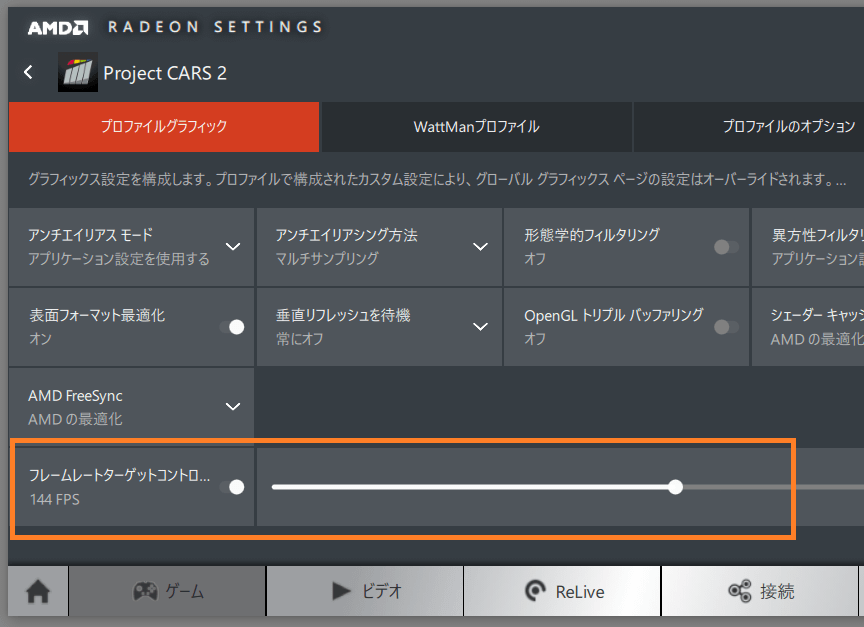
Task: Click the Project CARS 2 title text
Action: 165,73
